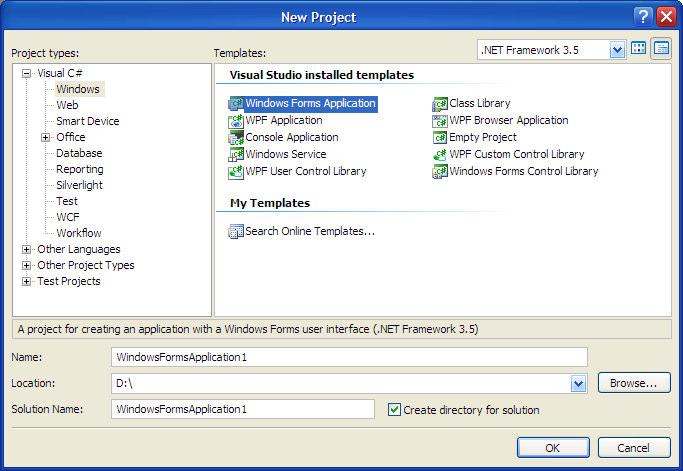
Task: Close the New Project dialog
Action: [x=666, y=17]
